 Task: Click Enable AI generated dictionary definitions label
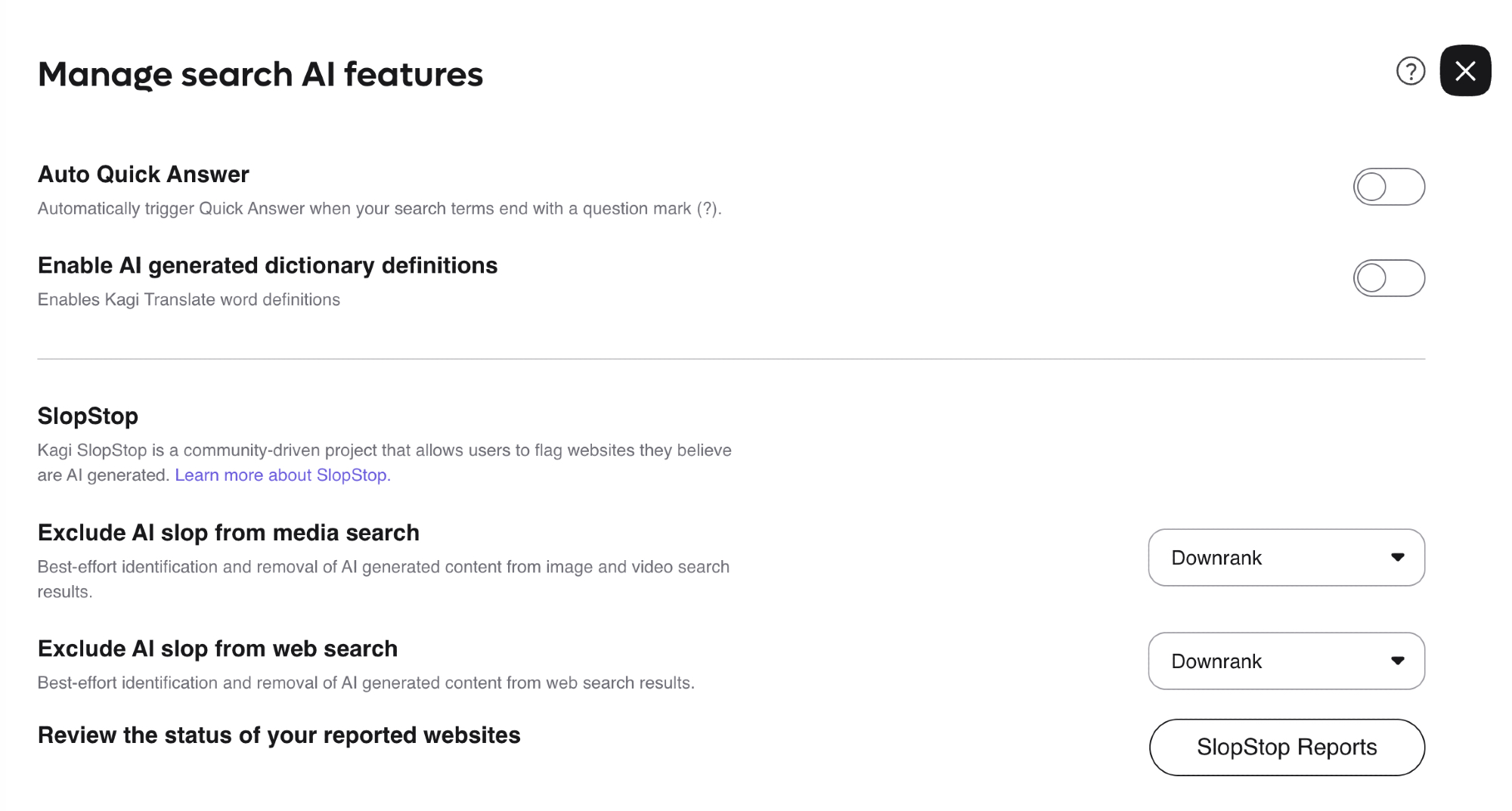268,266
